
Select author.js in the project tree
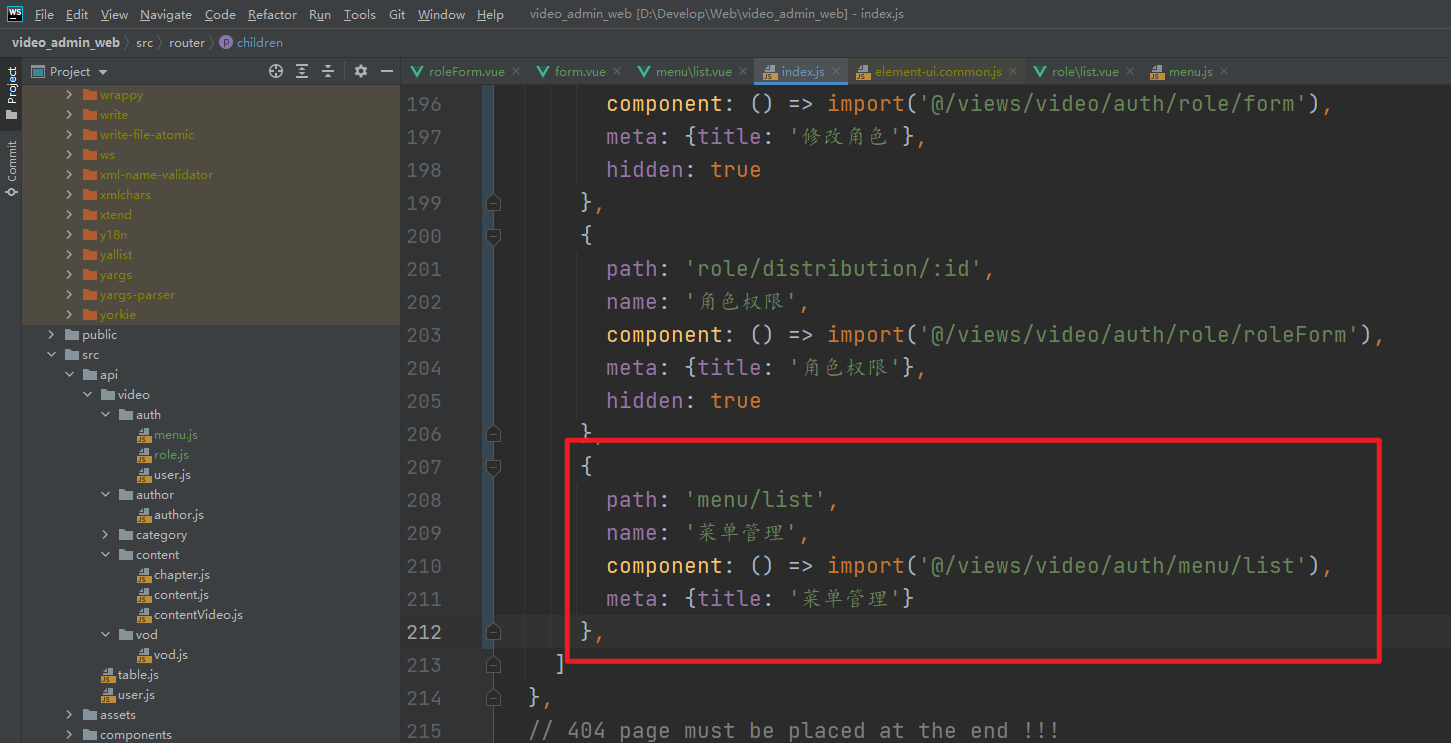pos(179,515)
